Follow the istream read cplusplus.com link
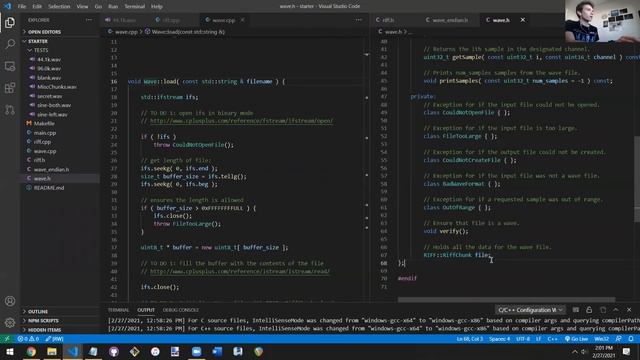This screenshot has height=360, width=640. click(x=240, y=271)
